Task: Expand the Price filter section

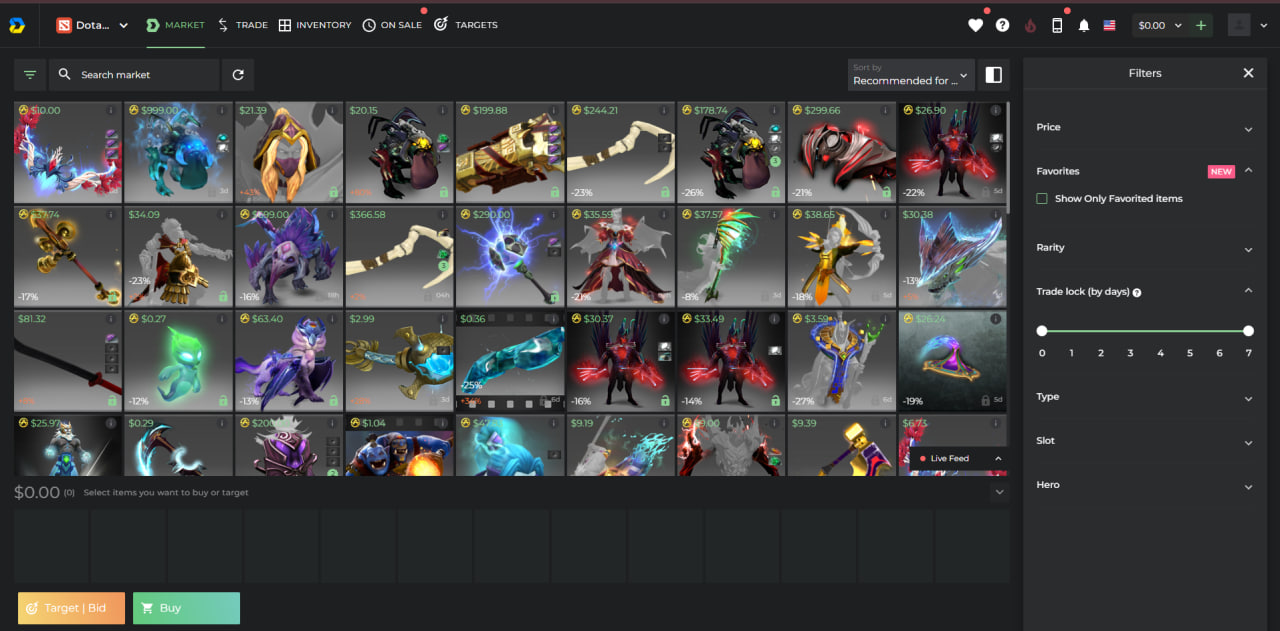Action: click(x=1144, y=128)
